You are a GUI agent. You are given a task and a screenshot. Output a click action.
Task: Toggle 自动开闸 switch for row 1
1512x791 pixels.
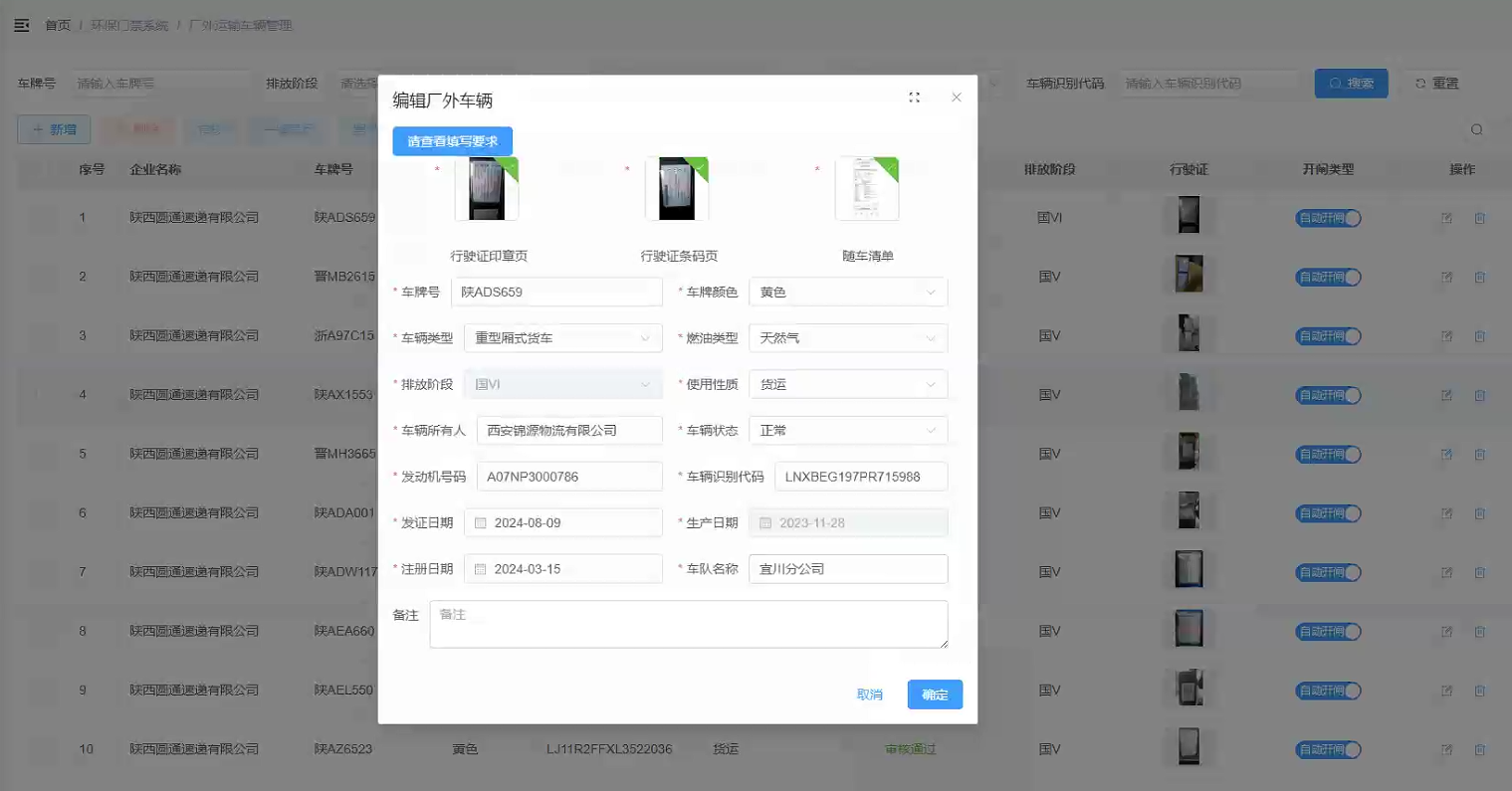1329,218
